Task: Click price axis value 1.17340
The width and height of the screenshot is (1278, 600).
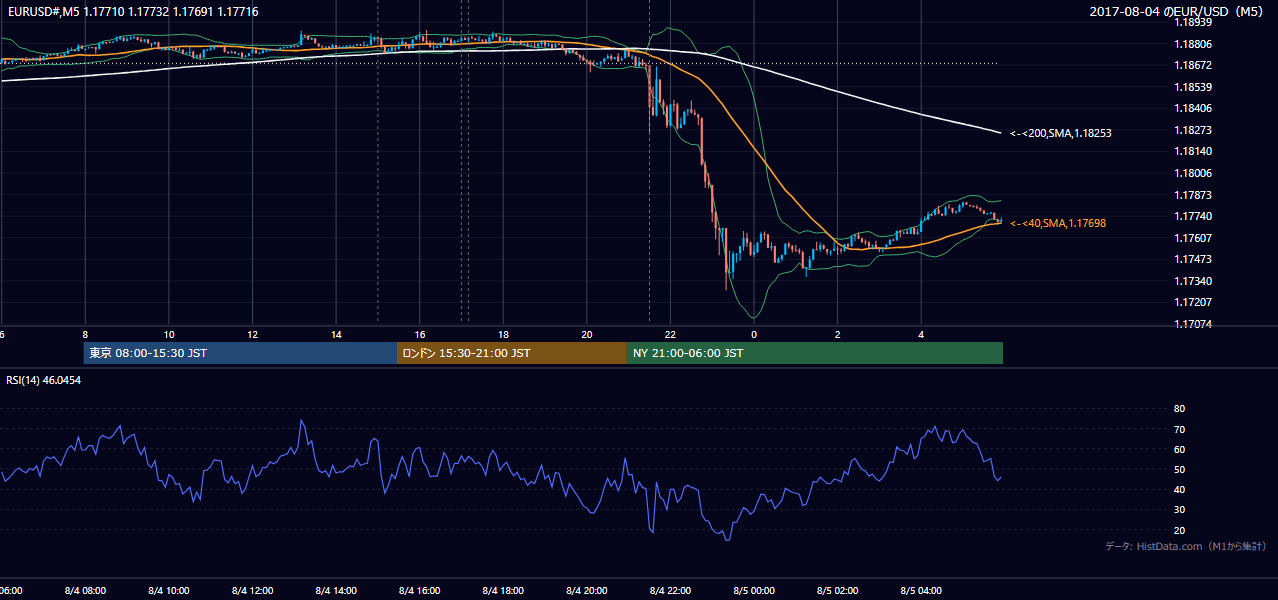Action: [1193, 281]
